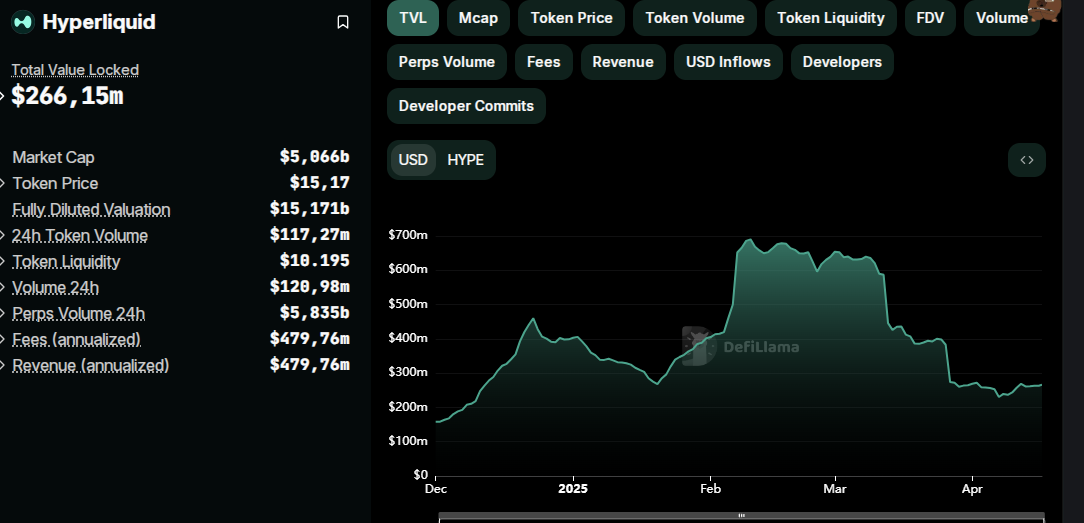Expand the Revenue (annualized) row
The width and height of the screenshot is (1084, 523).
click(3, 365)
